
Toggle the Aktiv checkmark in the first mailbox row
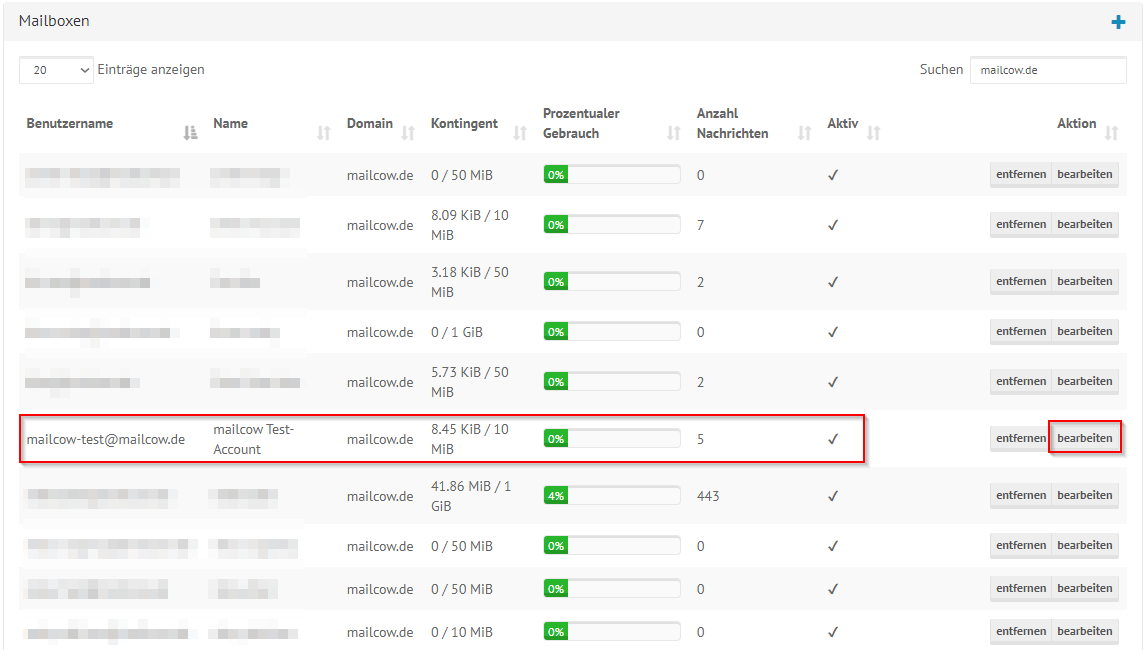[832, 174]
